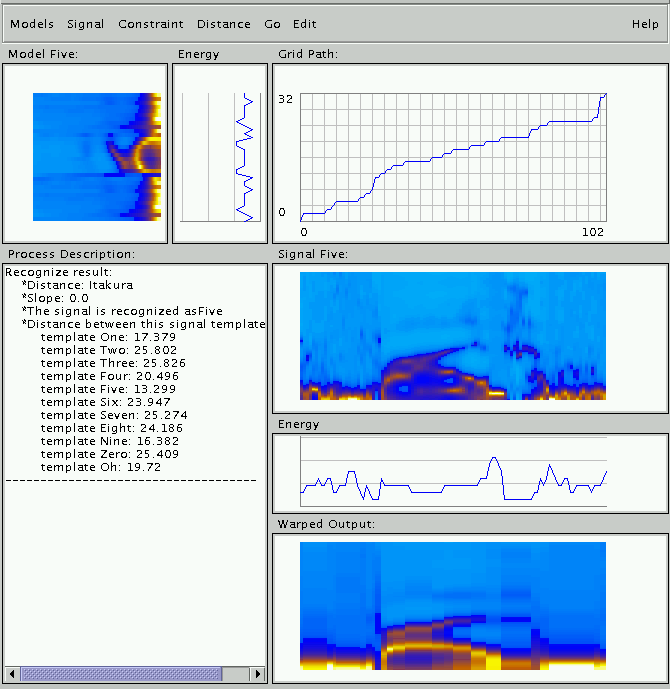Click the Warped Output spectrogram

[453, 605]
